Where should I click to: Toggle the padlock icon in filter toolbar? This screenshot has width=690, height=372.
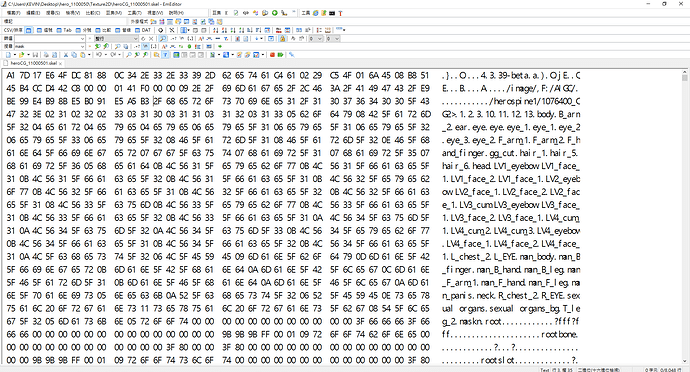283,38
